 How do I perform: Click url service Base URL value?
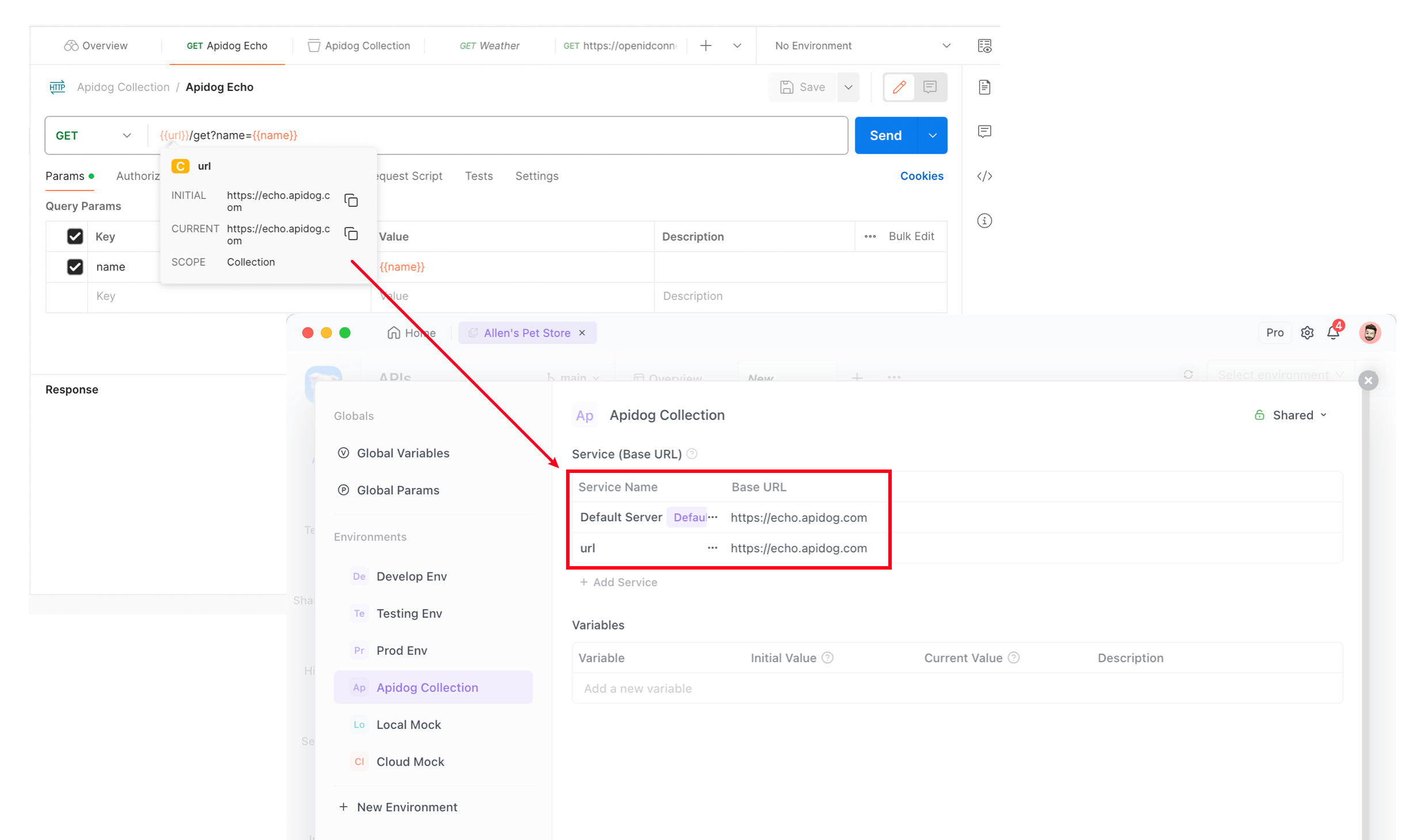pos(799,548)
